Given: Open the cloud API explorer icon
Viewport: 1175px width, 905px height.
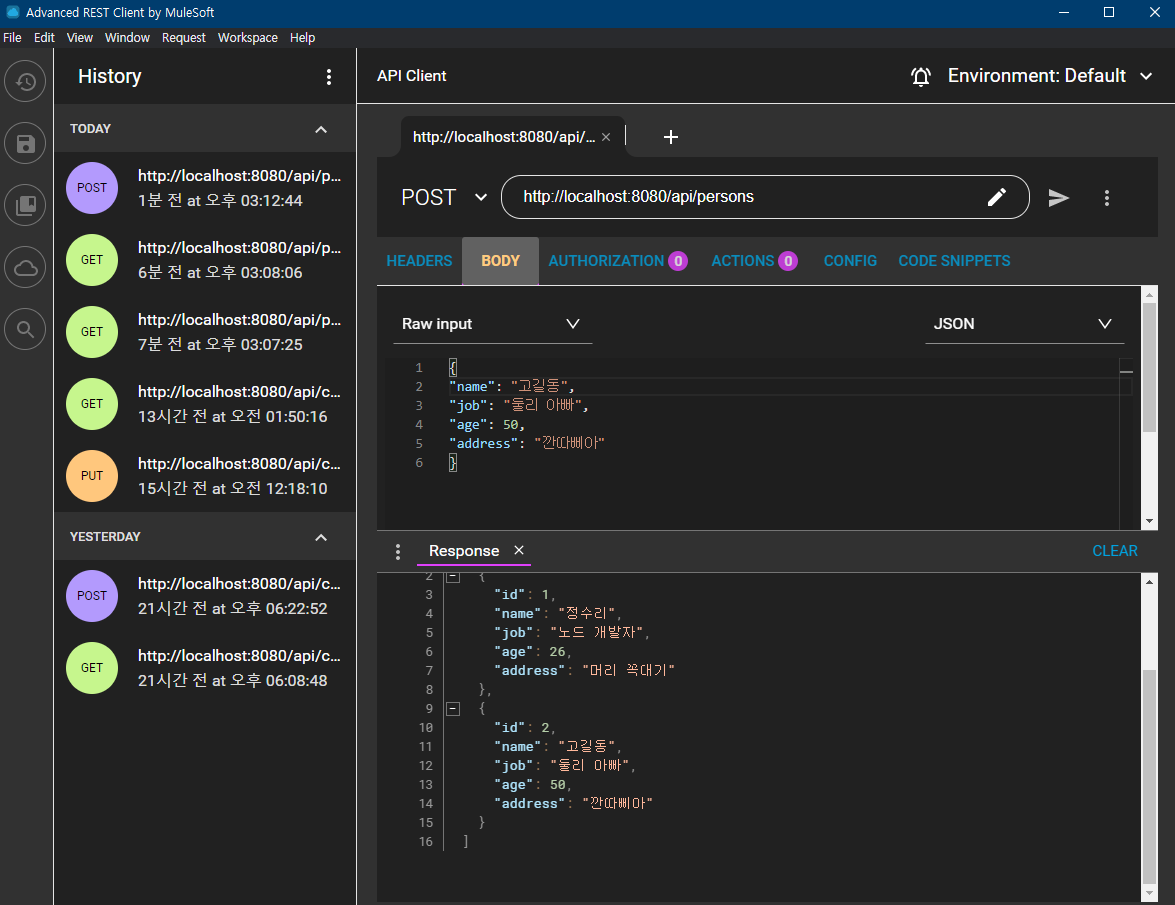Looking at the screenshot, I should click(x=25, y=267).
